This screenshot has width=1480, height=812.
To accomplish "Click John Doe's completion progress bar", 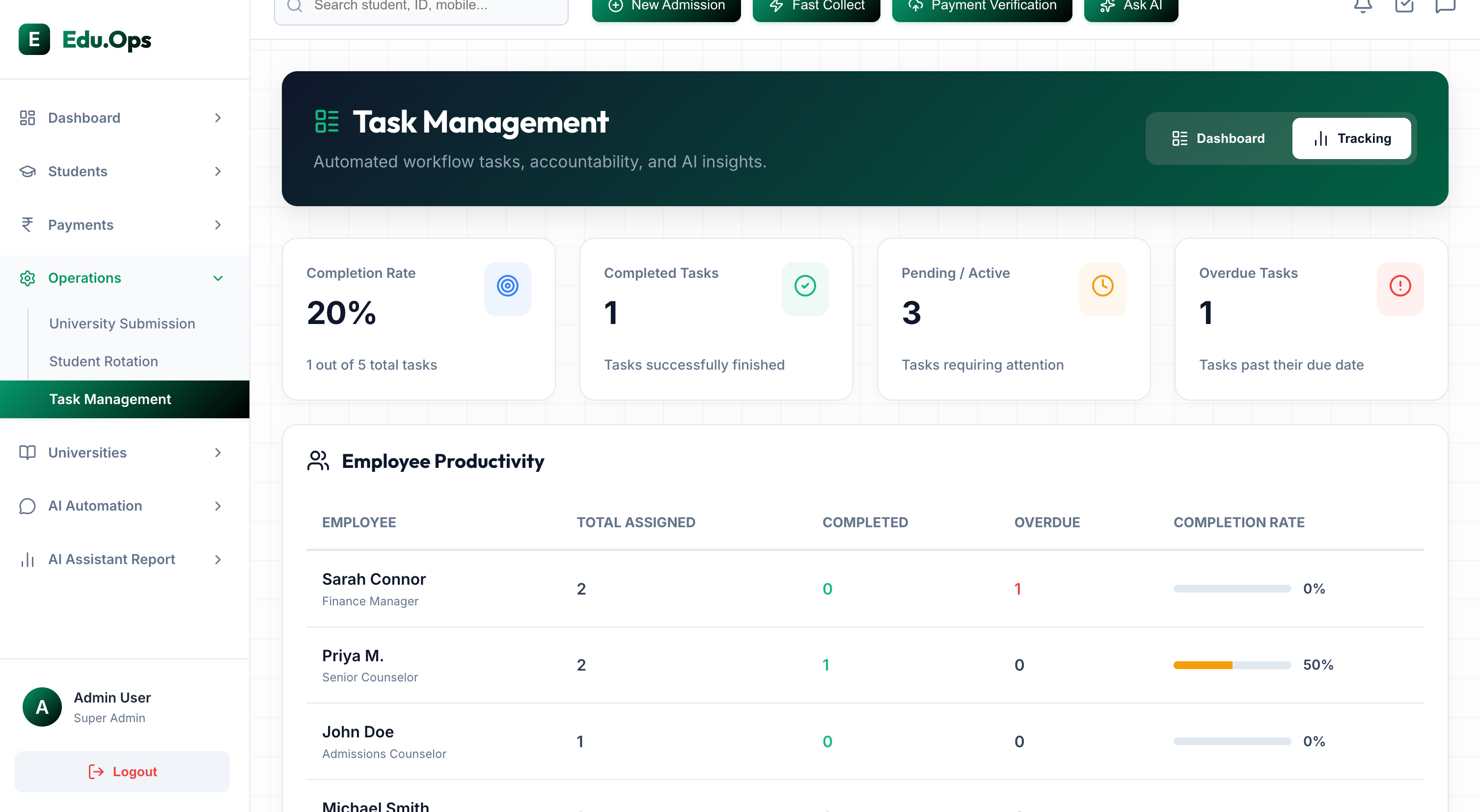I will (x=1232, y=741).
